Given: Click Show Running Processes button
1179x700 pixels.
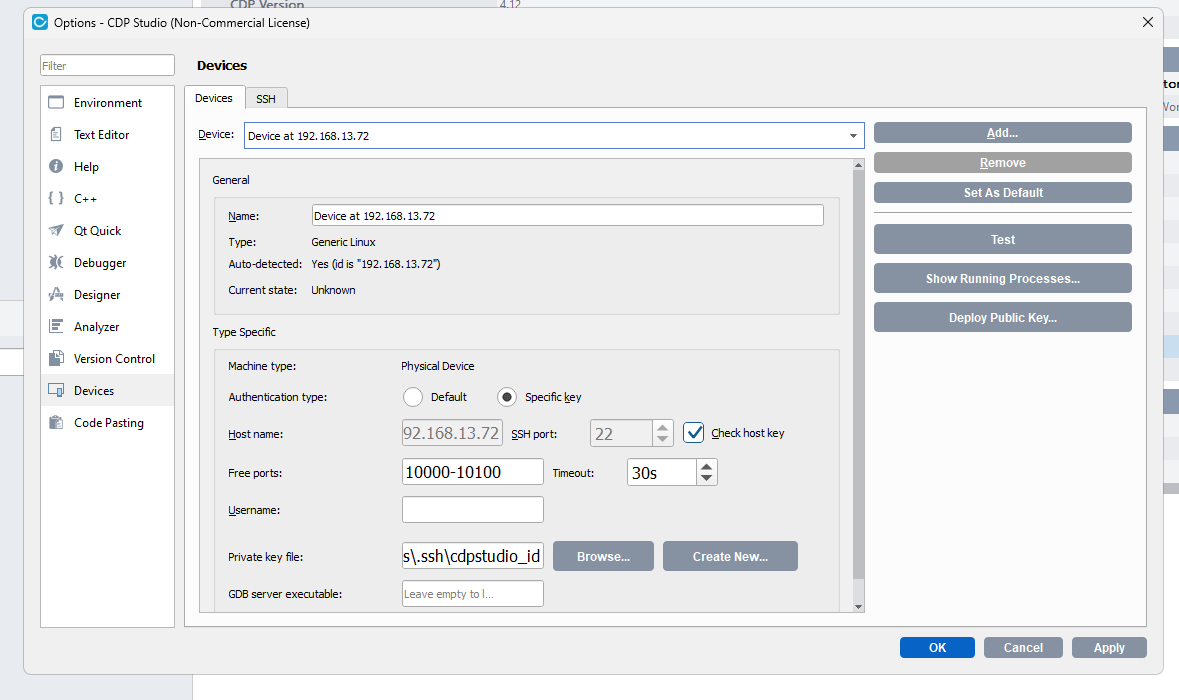Looking at the screenshot, I should point(1002,278).
